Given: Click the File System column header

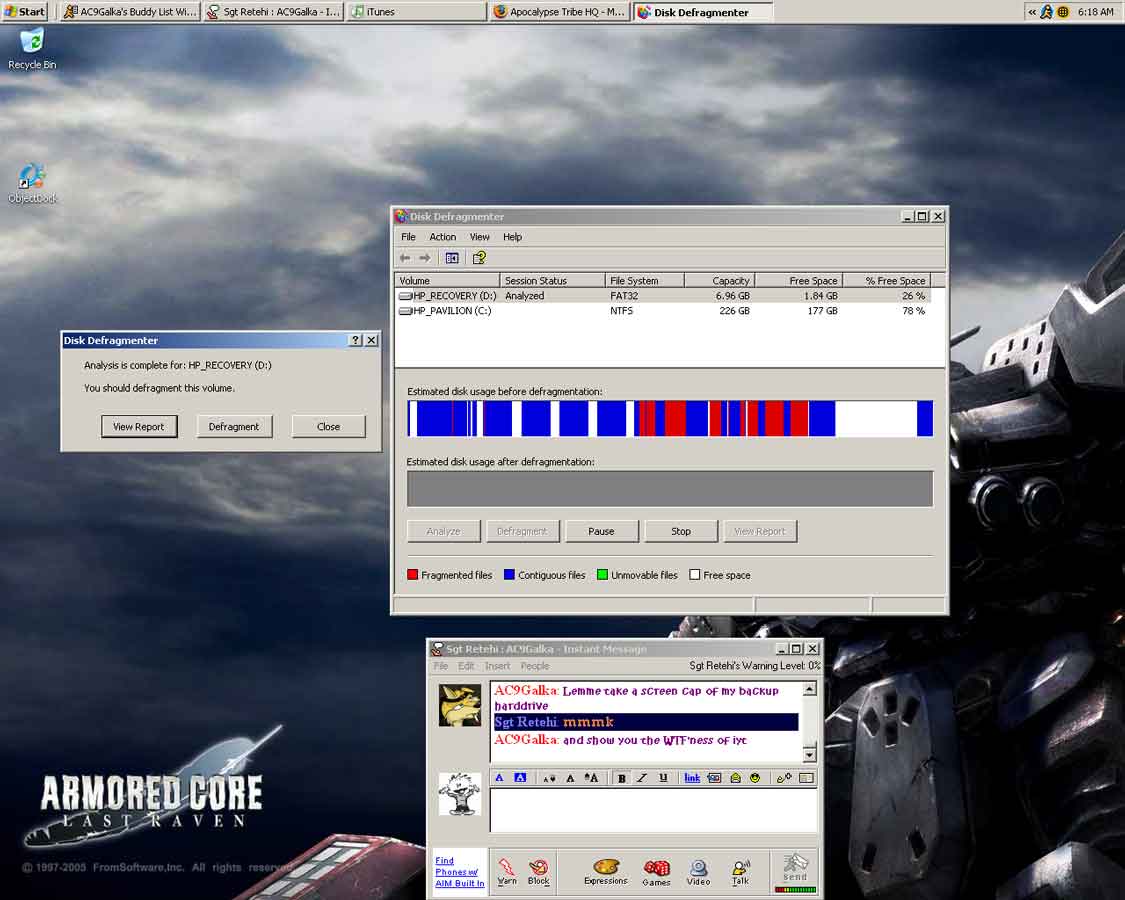Looking at the screenshot, I should tap(644, 281).
